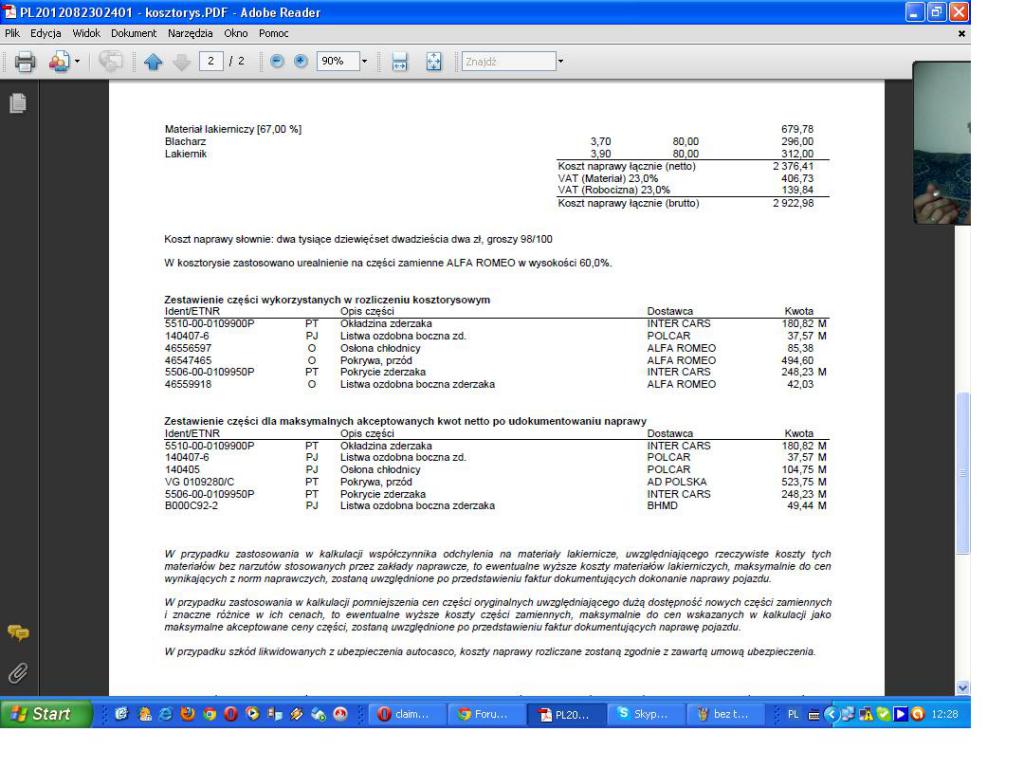Image resolution: width=1024 pixels, height=768 pixels.
Task: Expand the zoom level dropdown arrow
Action: click(x=364, y=61)
